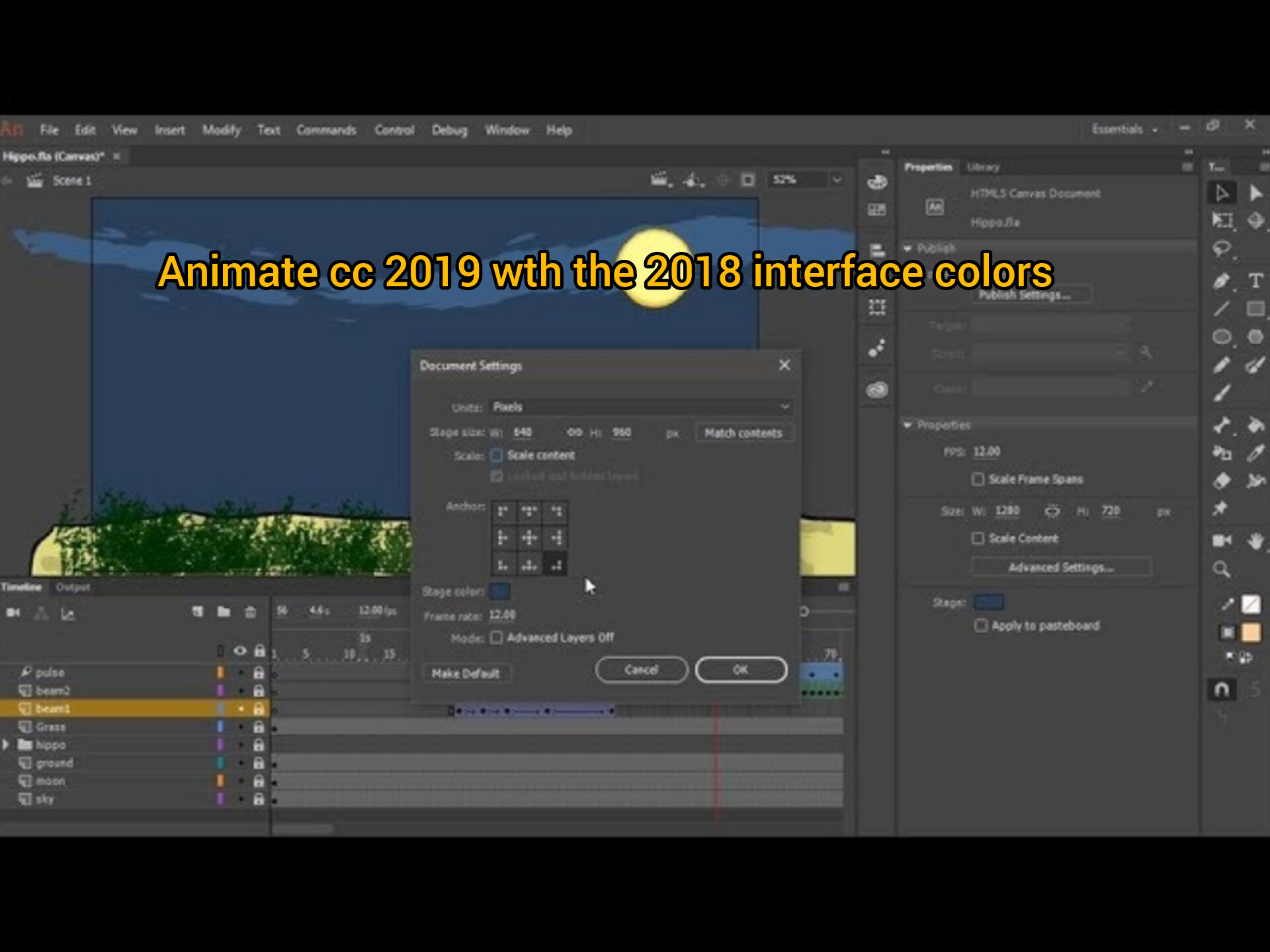The image size is (1270, 952).
Task: Switch to the Library tab
Action: tap(984, 167)
